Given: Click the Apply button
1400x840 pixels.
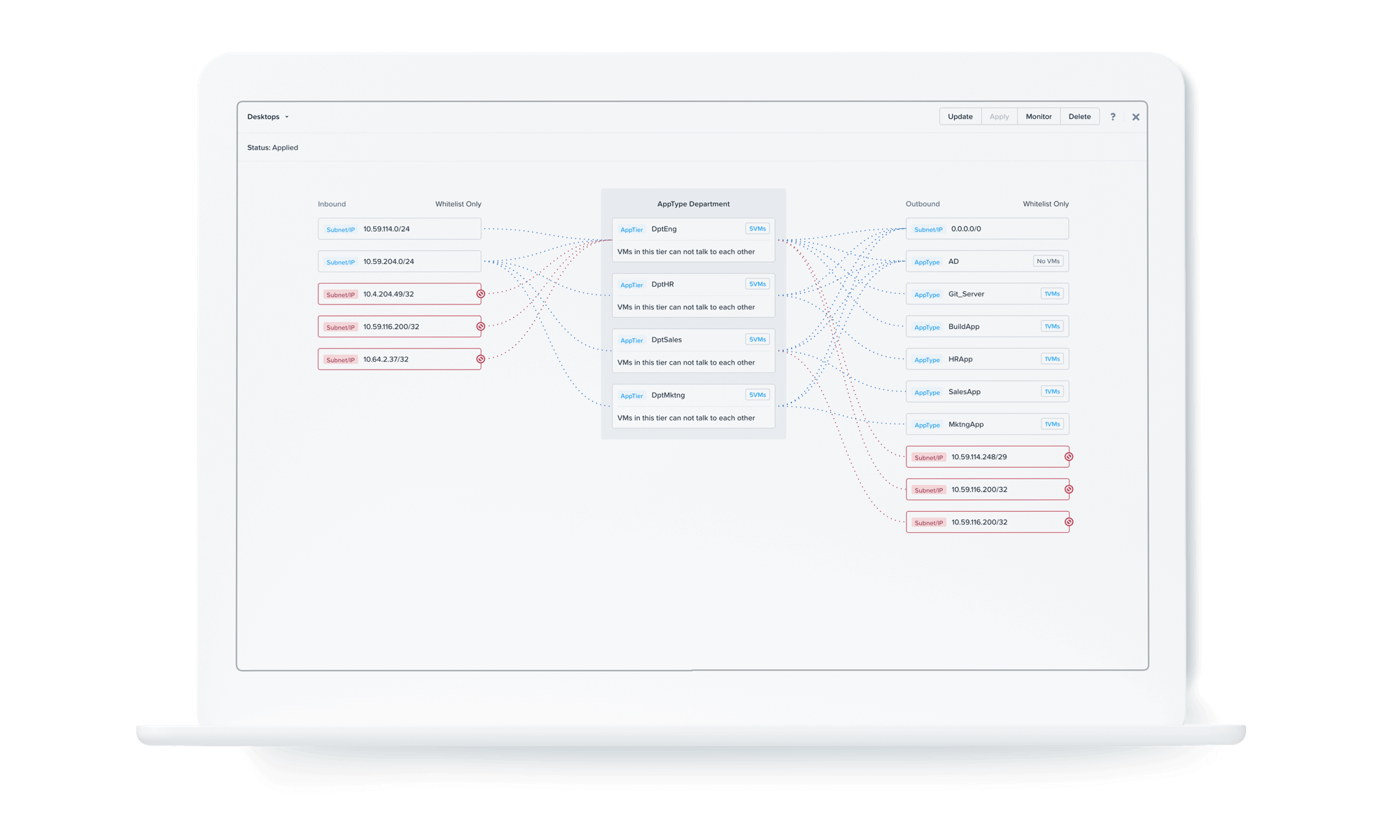Looking at the screenshot, I should point(999,116).
